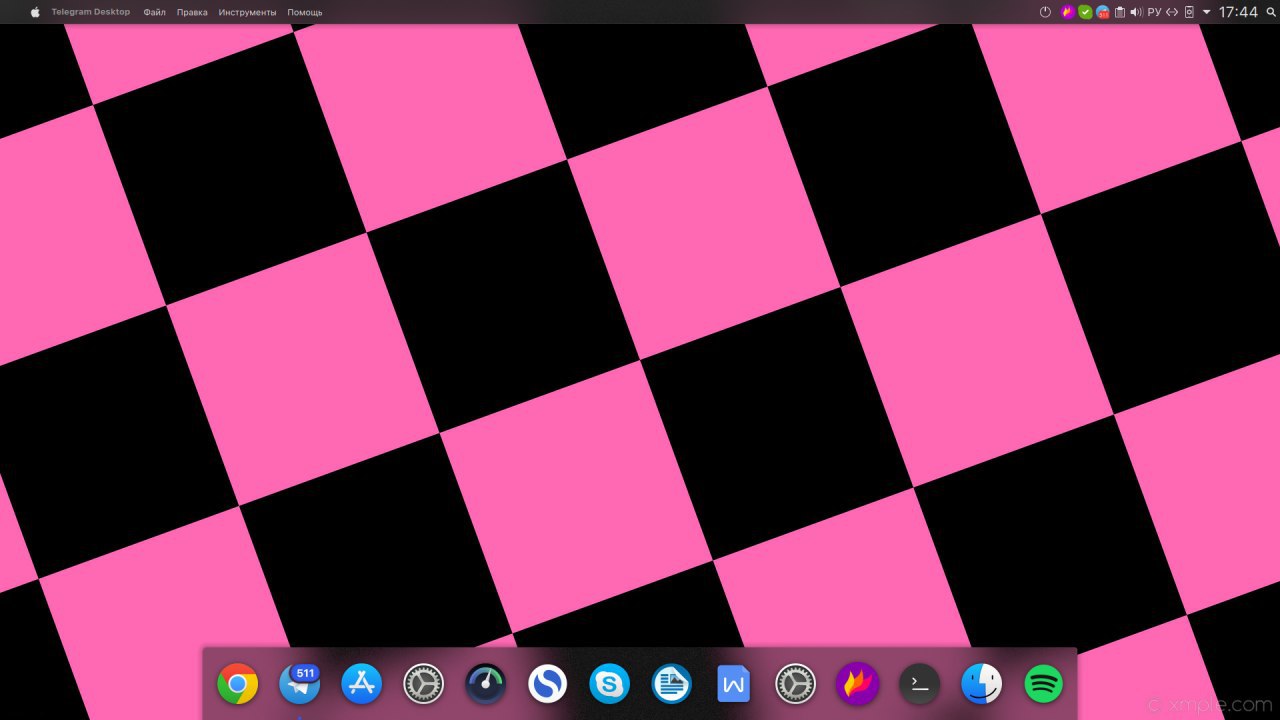The image size is (1280, 720).
Task: Open the App Store dock icon
Action: 361,684
